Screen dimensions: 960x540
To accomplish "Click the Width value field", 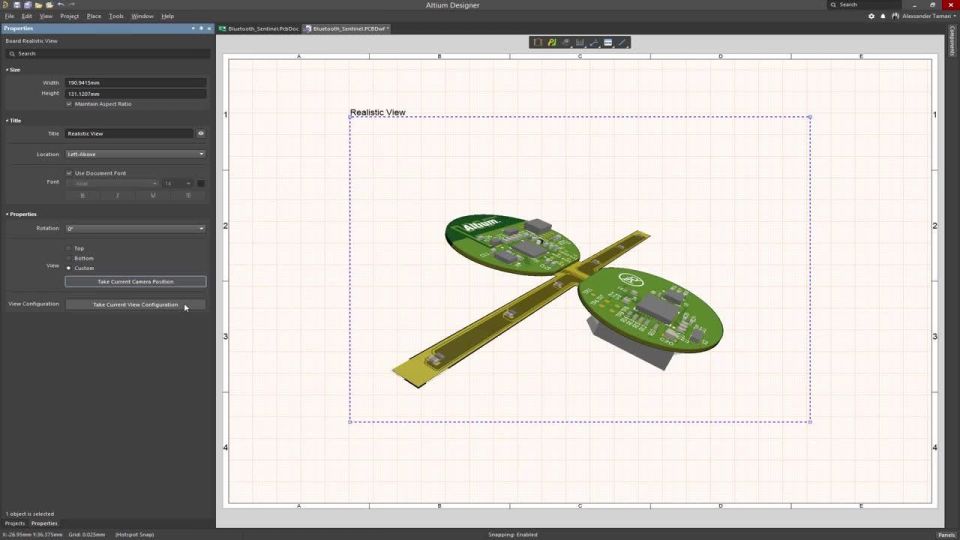I will pos(135,83).
